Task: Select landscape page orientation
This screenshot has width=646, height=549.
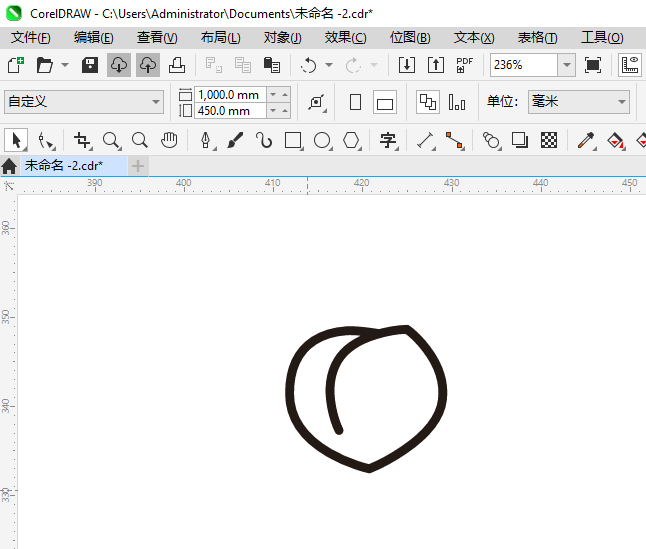Action: [x=385, y=102]
